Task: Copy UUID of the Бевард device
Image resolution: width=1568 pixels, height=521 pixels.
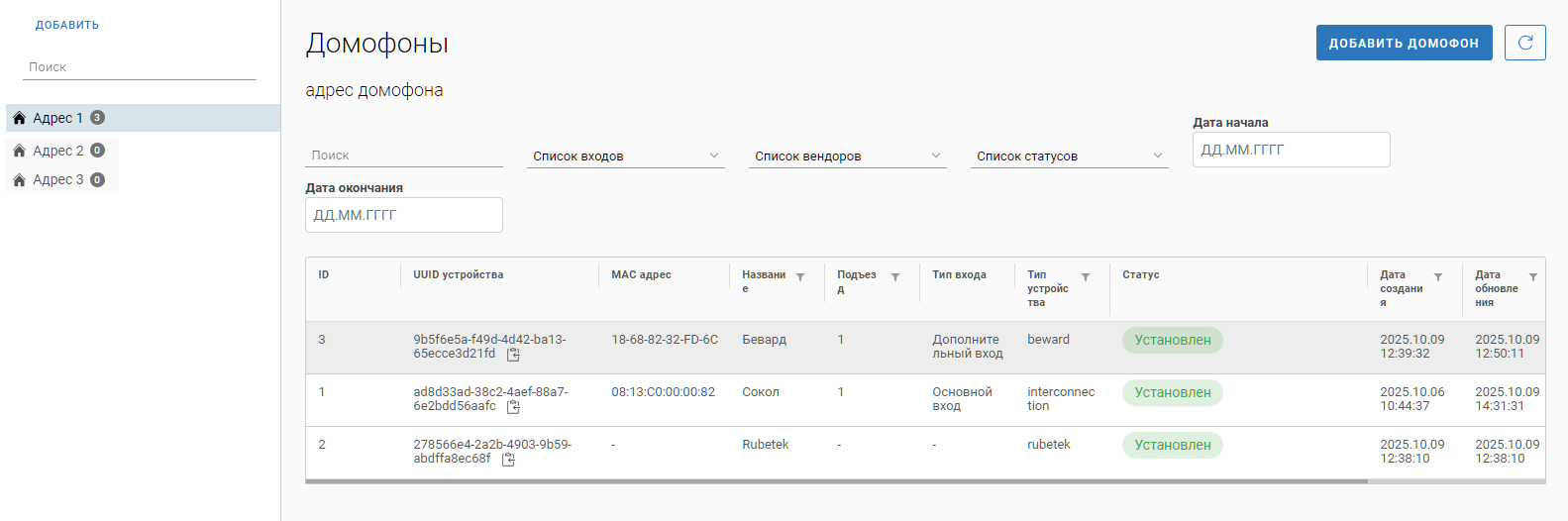Action: pos(513,355)
